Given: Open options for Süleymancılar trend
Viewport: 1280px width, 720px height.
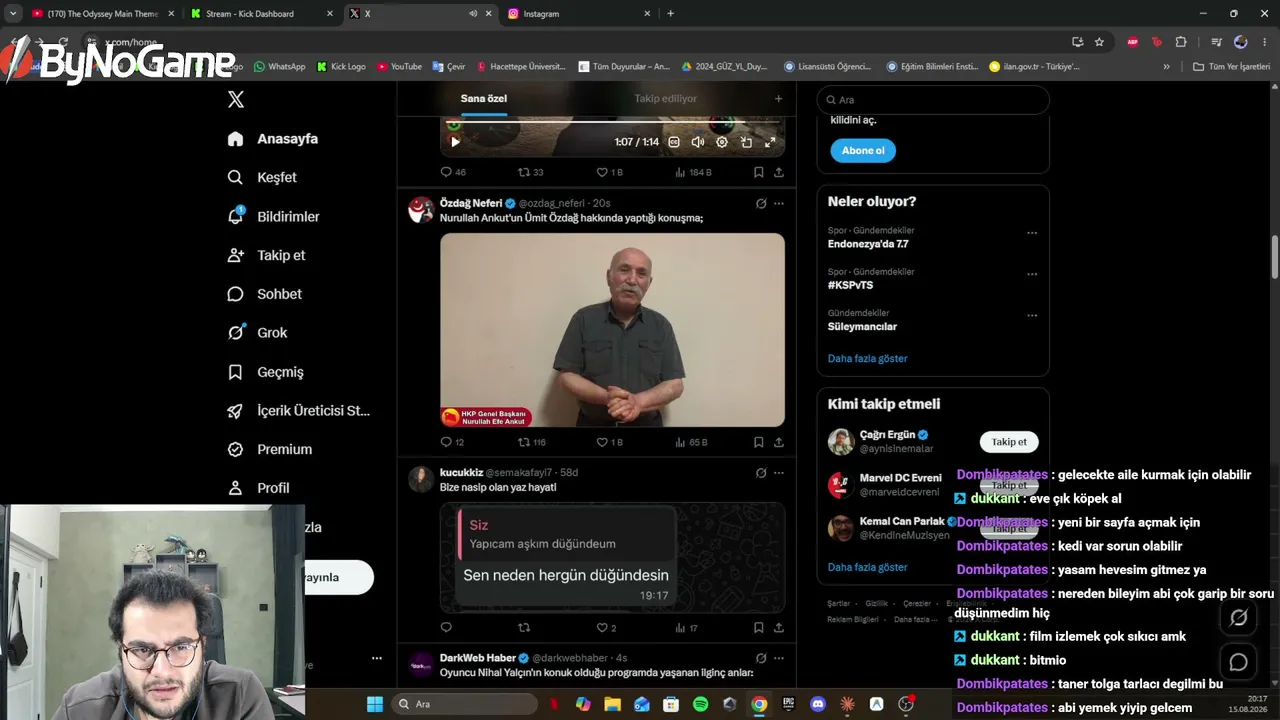Looking at the screenshot, I should [1032, 316].
